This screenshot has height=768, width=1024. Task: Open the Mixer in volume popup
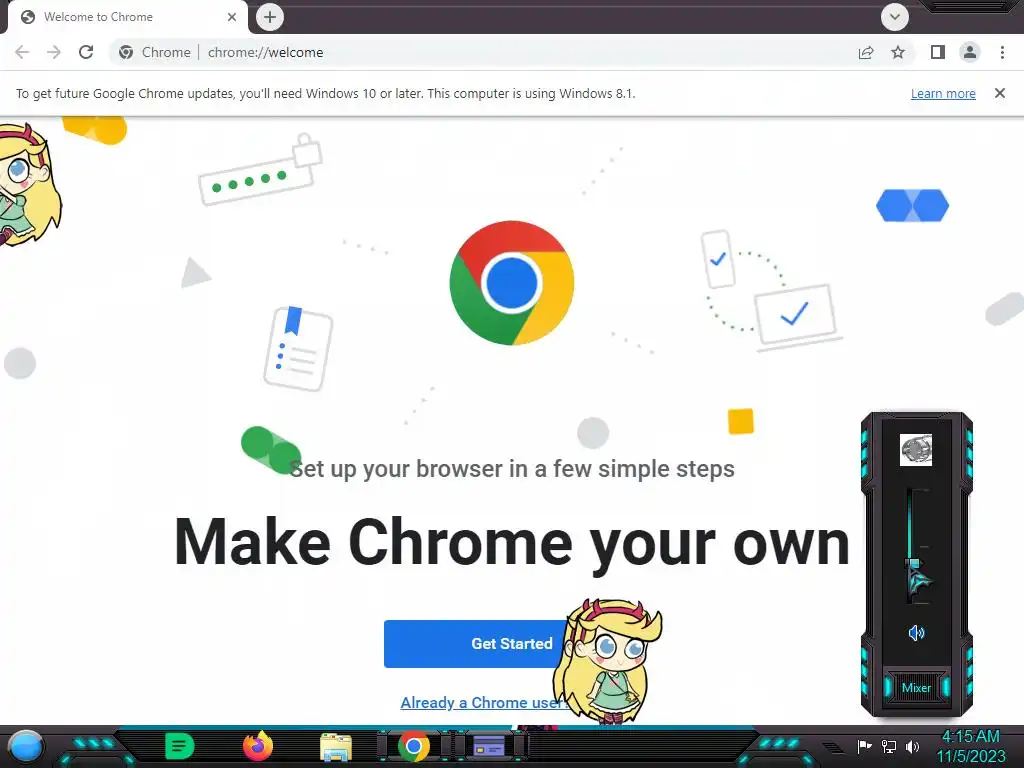(916, 688)
